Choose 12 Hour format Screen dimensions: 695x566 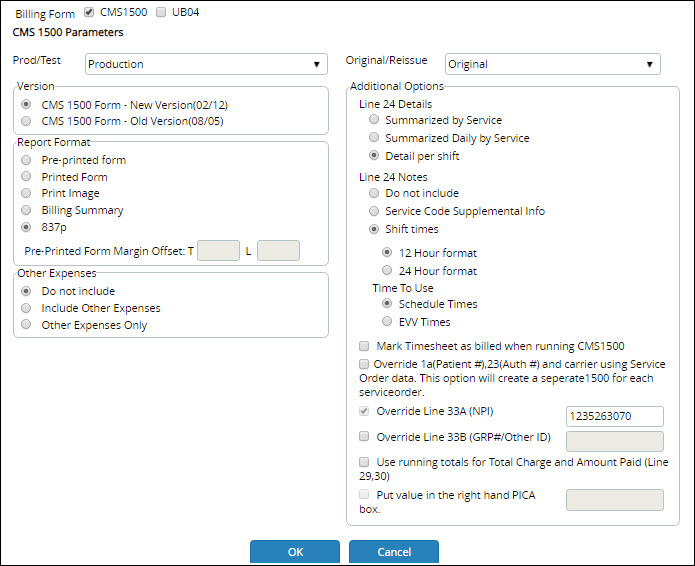[x=387, y=252]
